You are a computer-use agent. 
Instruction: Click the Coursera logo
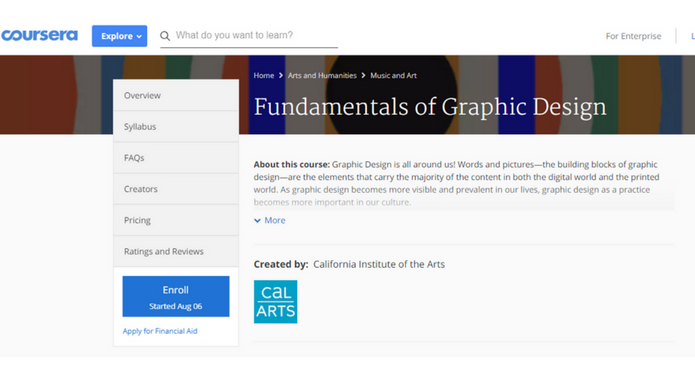coord(39,35)
